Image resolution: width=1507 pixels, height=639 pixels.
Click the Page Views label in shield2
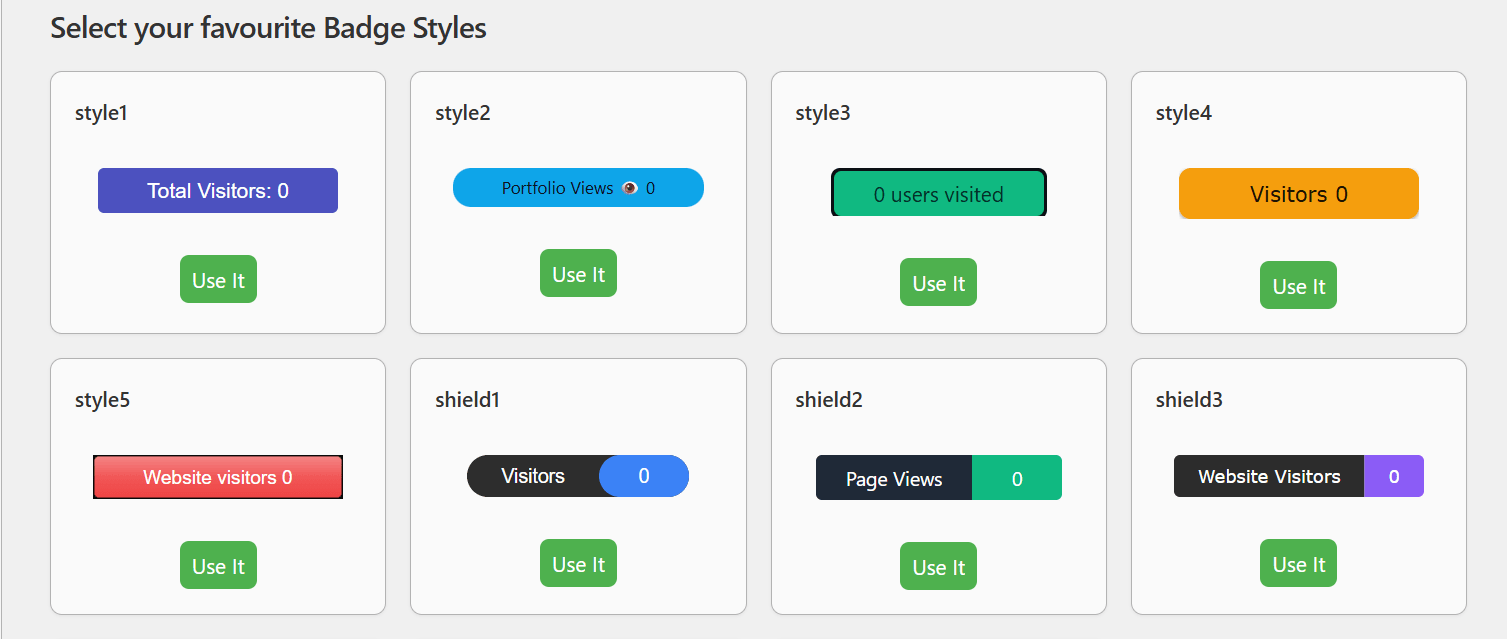894,479
